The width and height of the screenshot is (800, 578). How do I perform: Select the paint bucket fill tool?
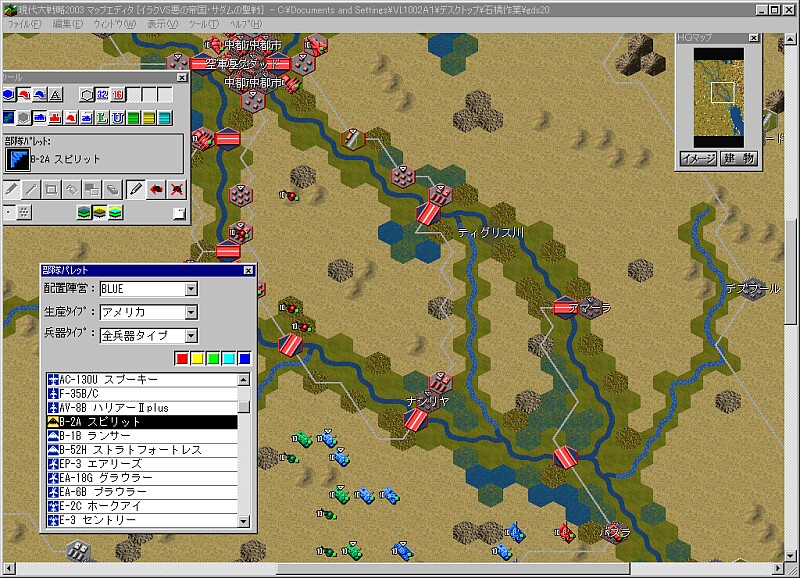[71, 190]
